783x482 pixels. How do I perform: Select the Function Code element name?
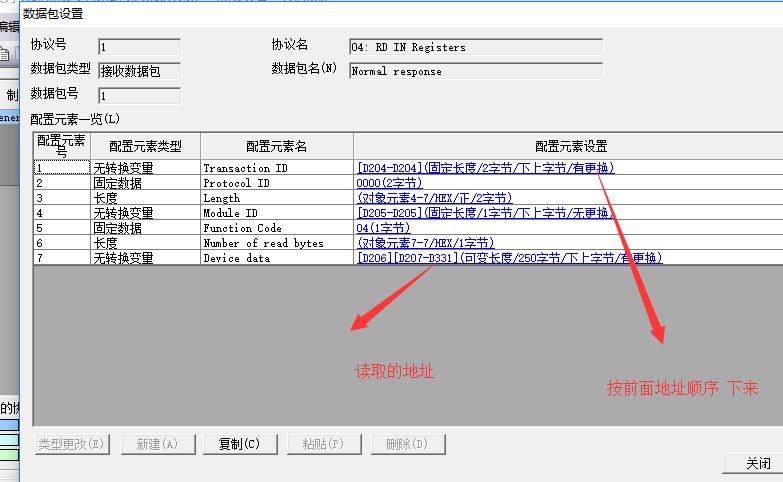(277, 228)
